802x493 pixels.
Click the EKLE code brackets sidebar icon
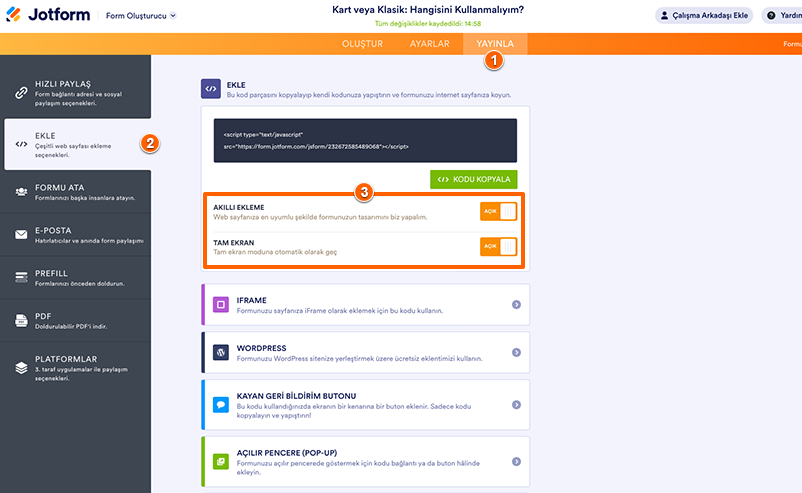[21, 144]
